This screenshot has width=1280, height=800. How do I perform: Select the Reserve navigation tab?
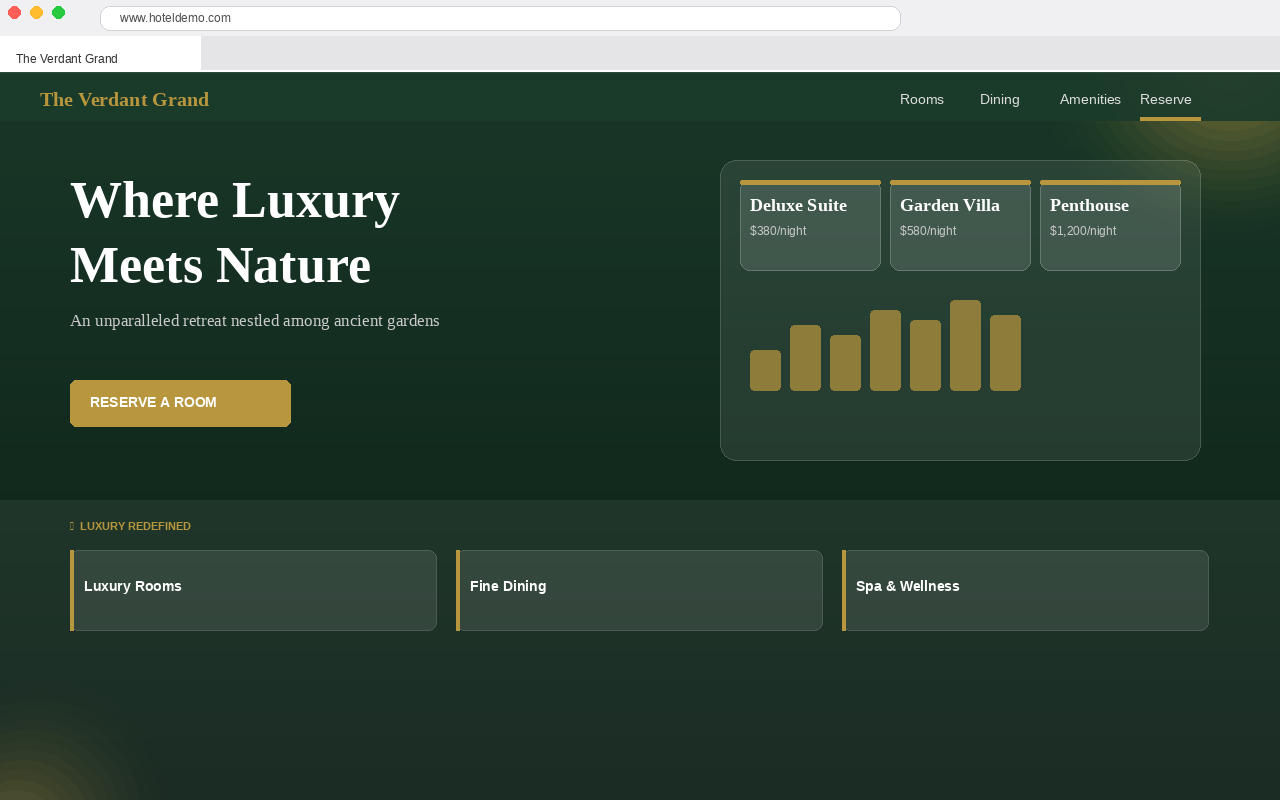[x=1170, y=99]
